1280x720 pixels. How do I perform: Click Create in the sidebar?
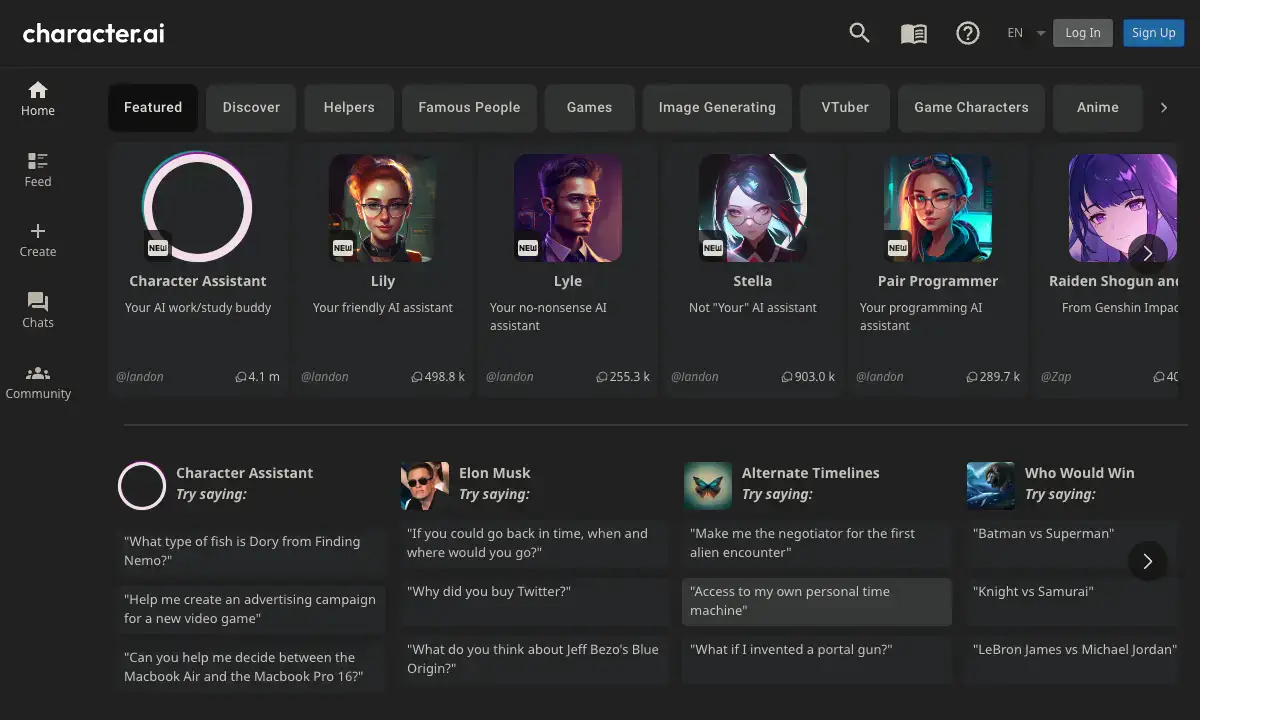[x=37, y=238]
